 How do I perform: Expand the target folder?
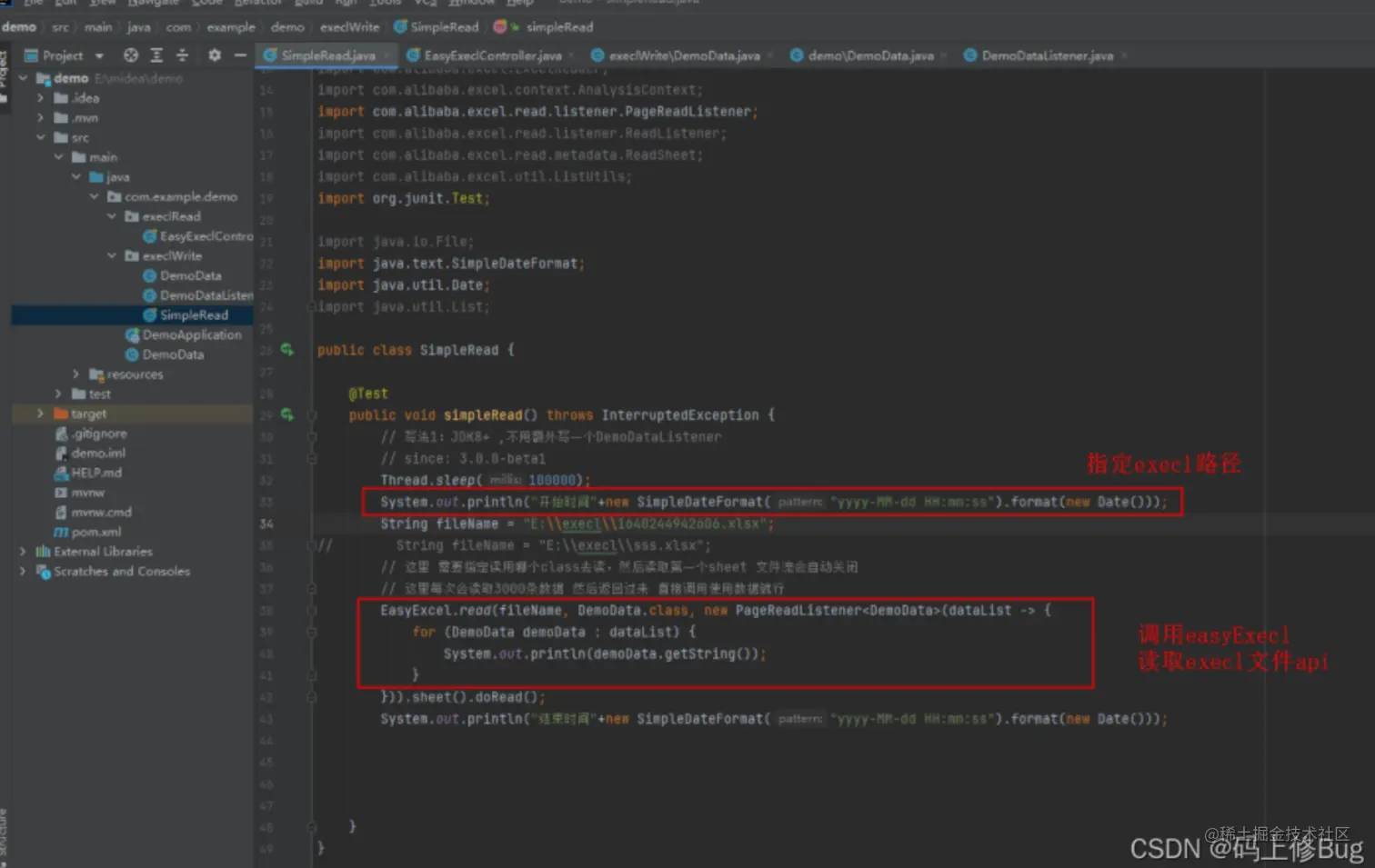[41, 414]
